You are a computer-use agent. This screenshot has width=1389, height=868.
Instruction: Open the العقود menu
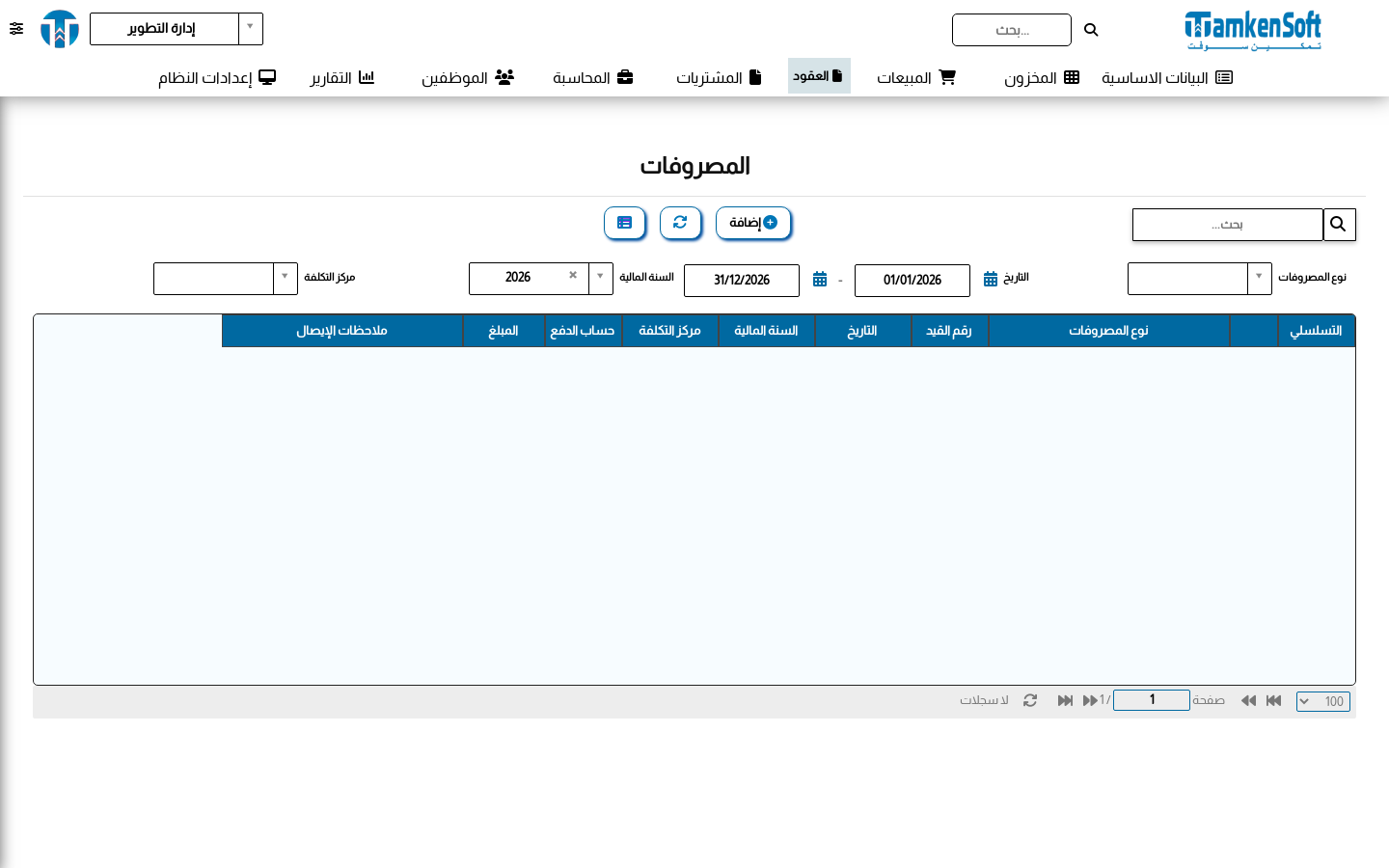pos(819,76)
